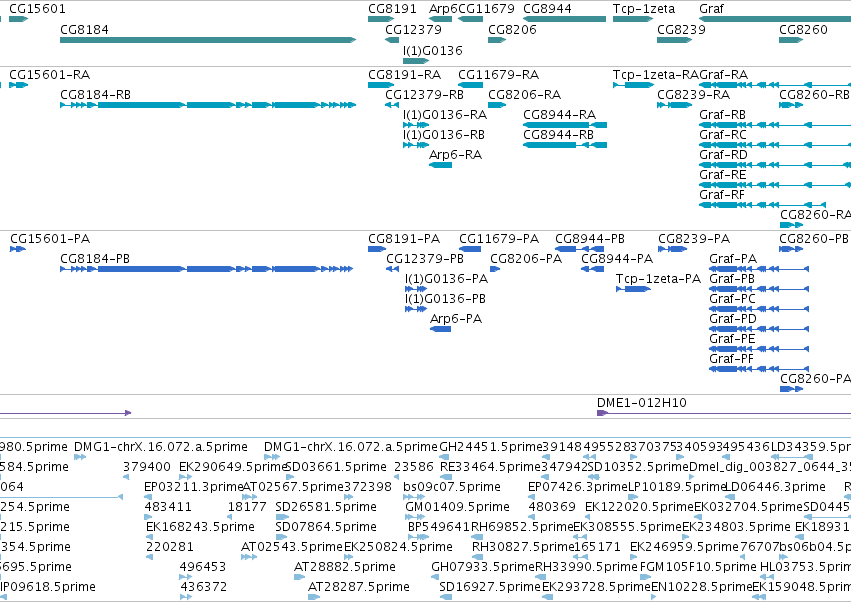This screenshot has width=851, height=602.
Task: Select the CG12379 gene label
Action: click(x=414, y=29)
